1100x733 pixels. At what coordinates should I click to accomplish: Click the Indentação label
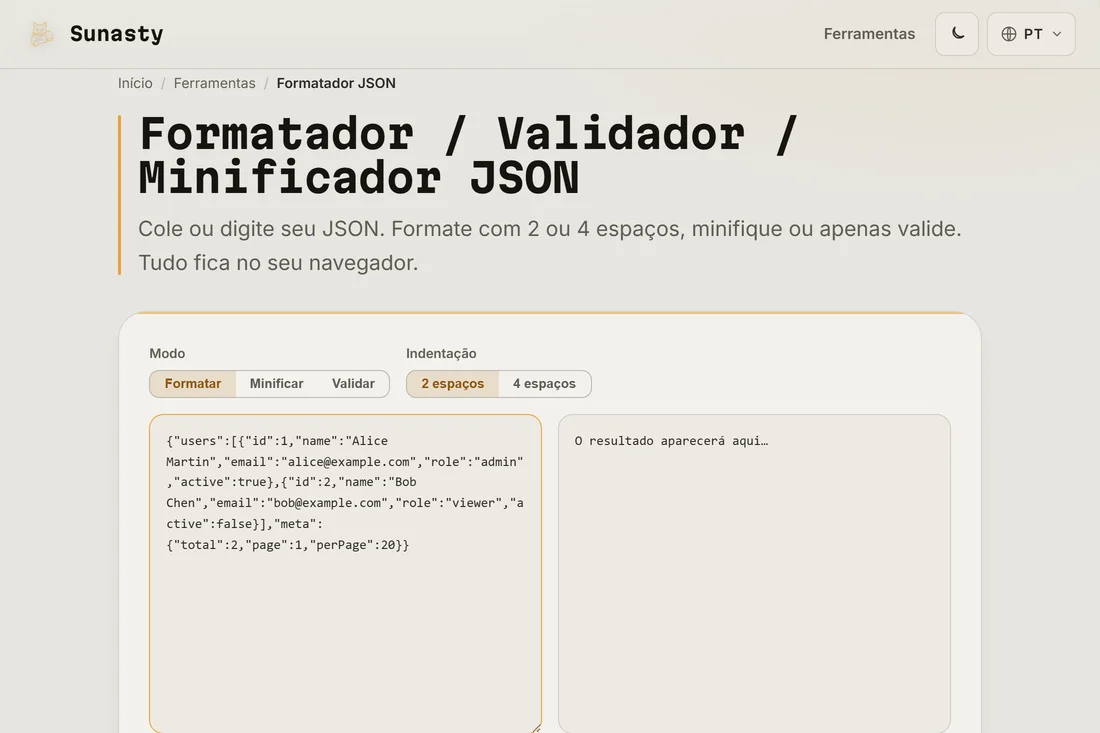pyautogui.click(x=441, y=354)
